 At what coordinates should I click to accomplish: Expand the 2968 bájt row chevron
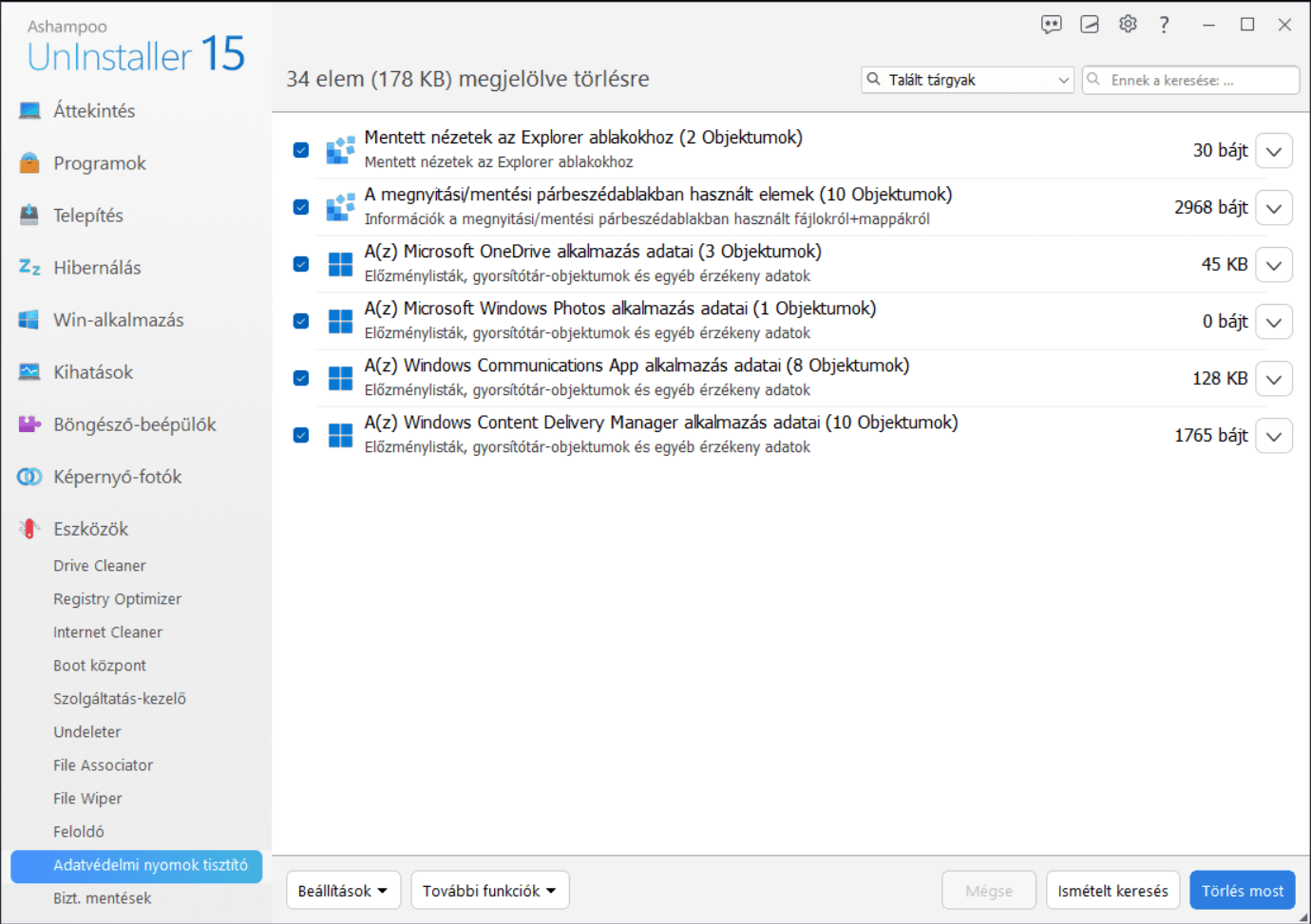pos(1274,208)
